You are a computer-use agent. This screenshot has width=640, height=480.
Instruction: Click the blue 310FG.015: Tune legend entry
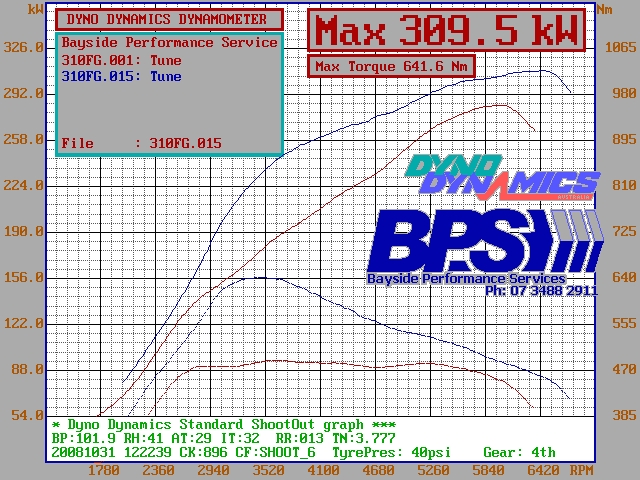121,76
